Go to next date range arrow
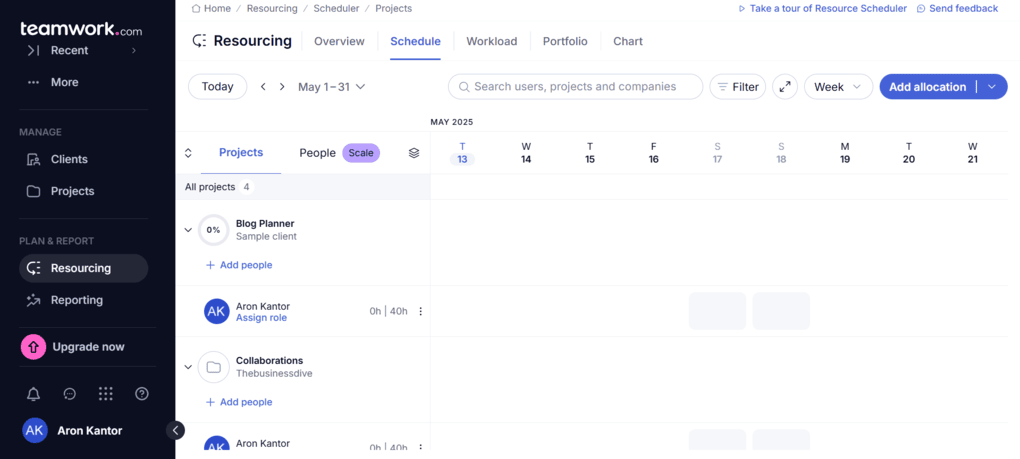 click(x=282, y=86)
